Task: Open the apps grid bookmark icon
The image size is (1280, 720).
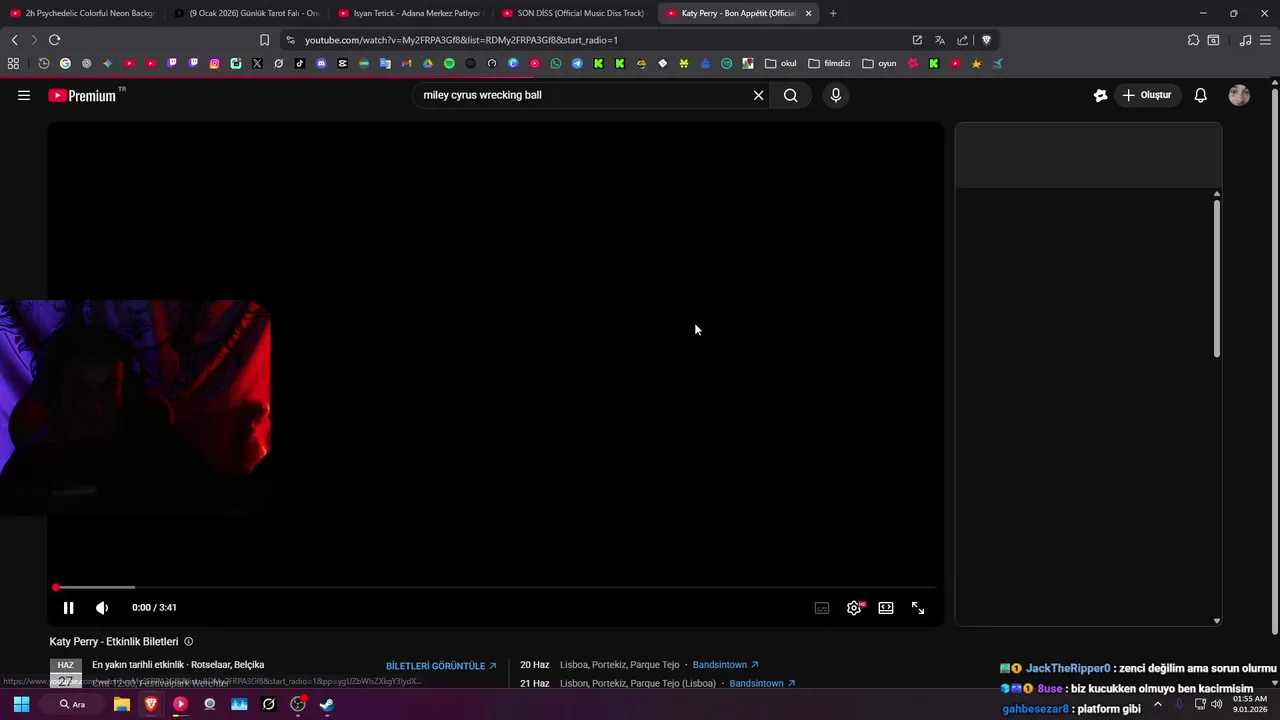Action: 13,63
